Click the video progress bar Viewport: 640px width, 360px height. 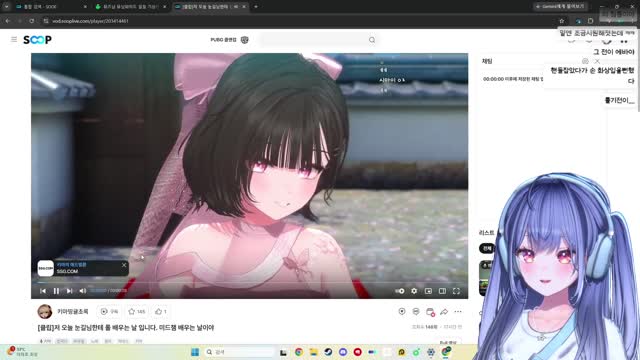(249, 282)
